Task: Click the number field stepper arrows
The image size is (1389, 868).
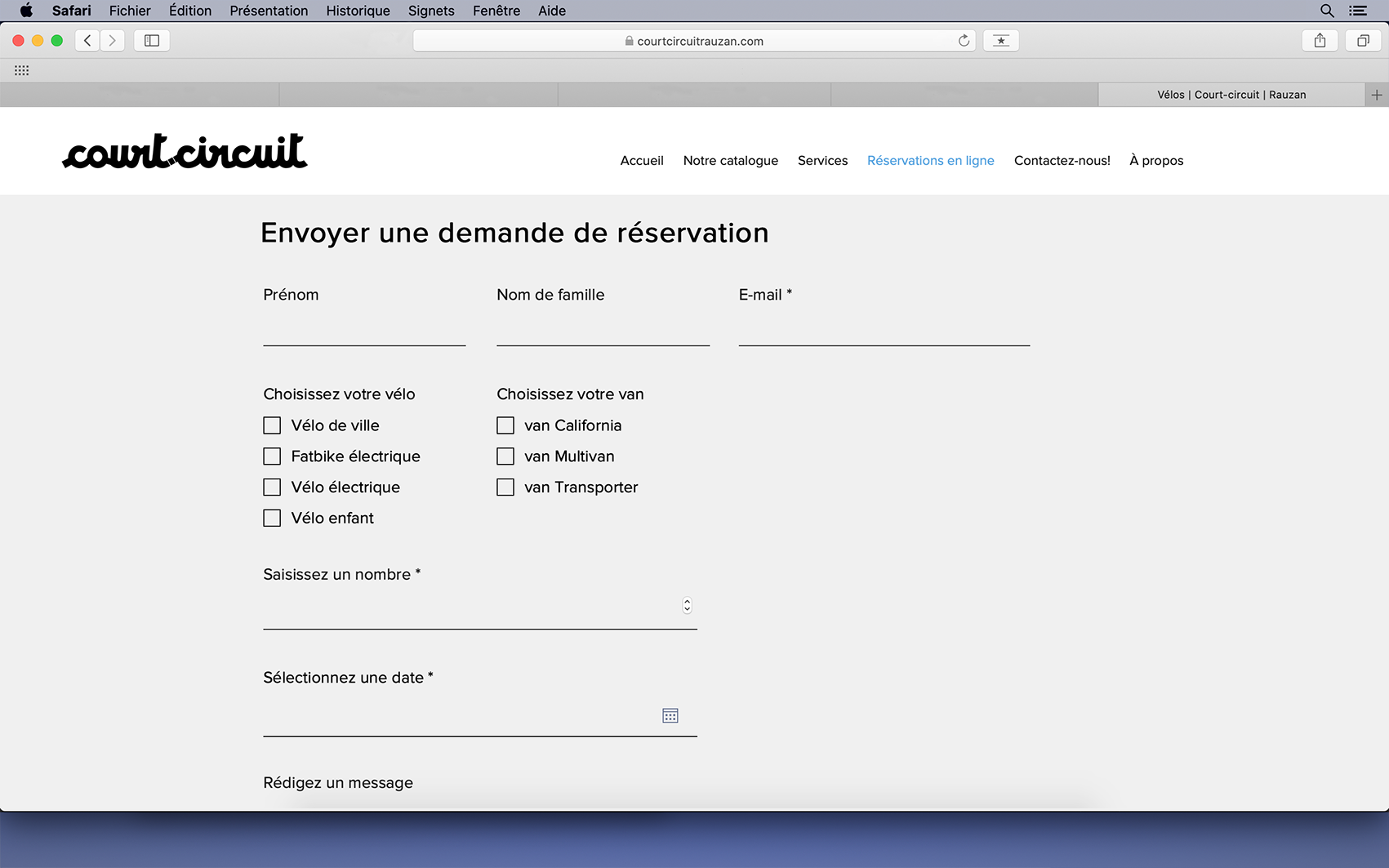Action: (687, 605)
